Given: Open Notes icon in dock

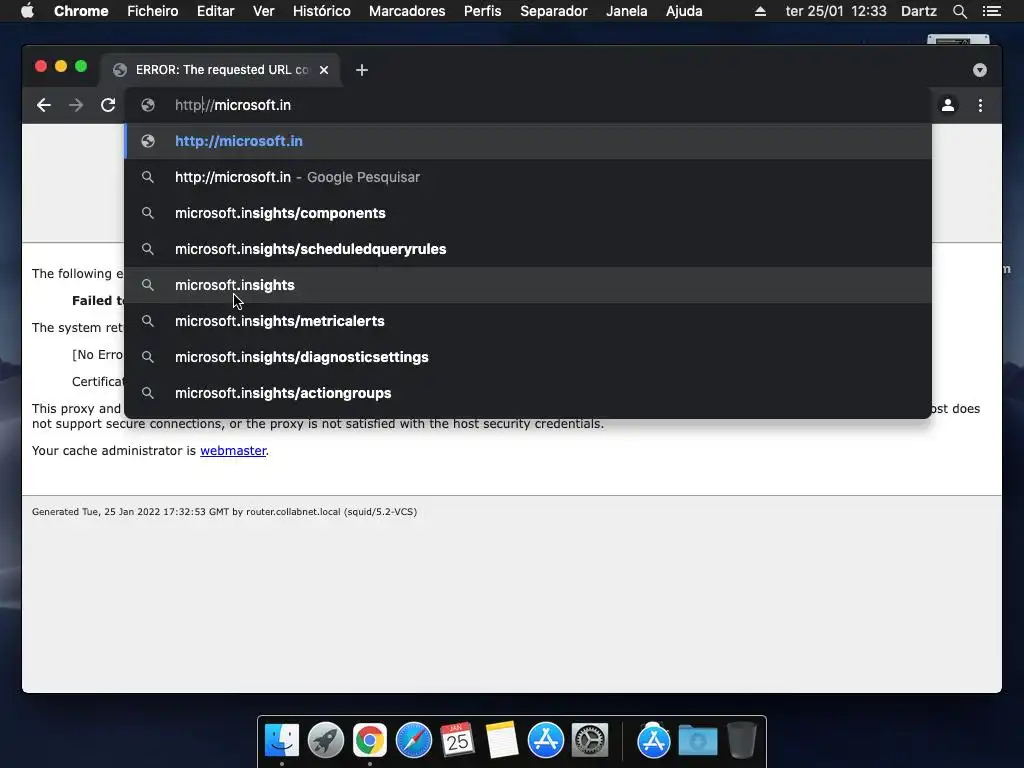Looking at the screenshot, I should [x=502, y=741].
